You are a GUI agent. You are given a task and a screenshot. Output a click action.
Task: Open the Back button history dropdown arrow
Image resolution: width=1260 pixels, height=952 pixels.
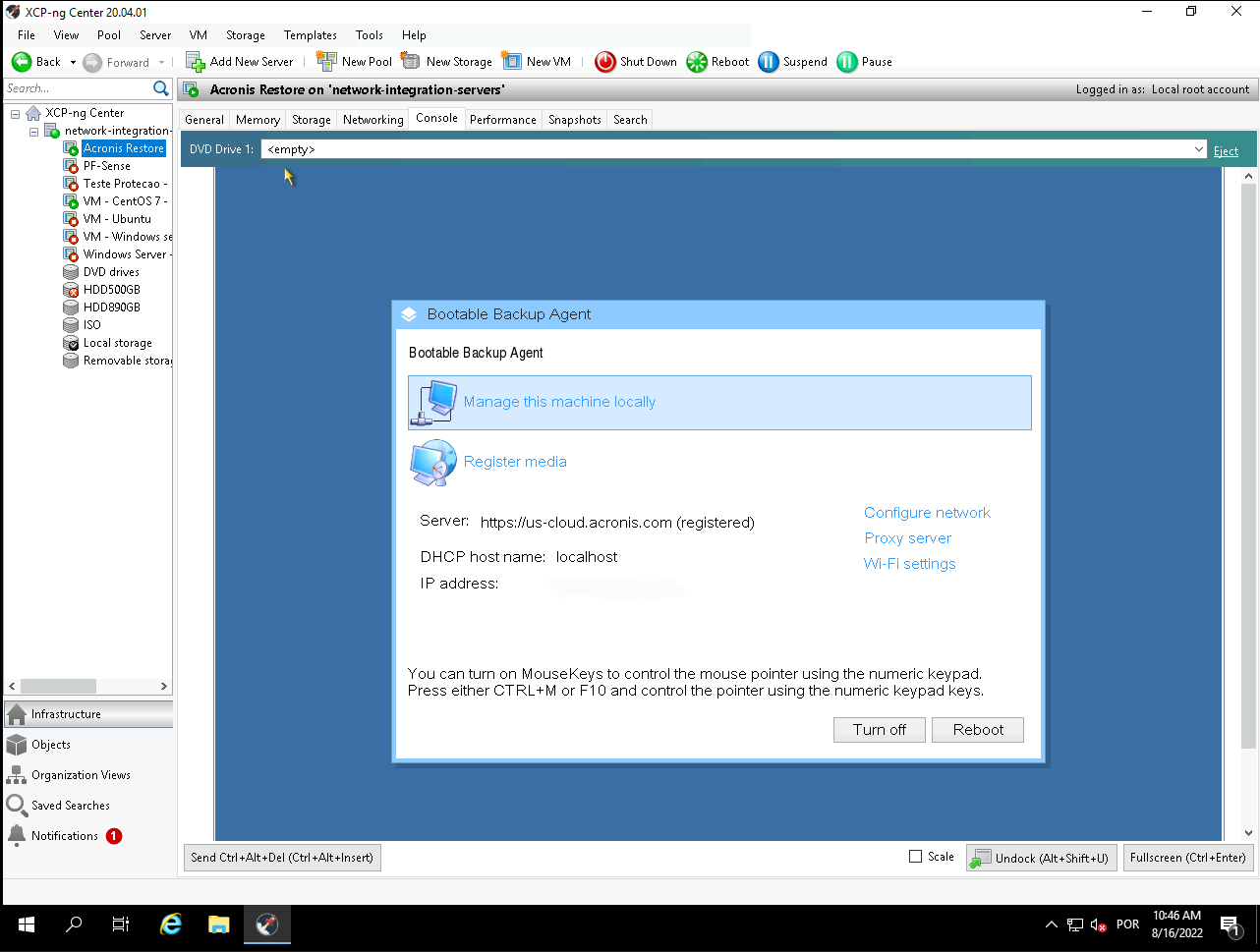[x=73, y=62]
